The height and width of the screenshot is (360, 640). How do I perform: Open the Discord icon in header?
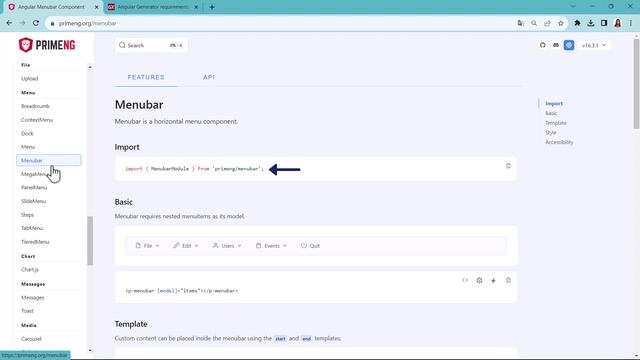pos(556,45)
